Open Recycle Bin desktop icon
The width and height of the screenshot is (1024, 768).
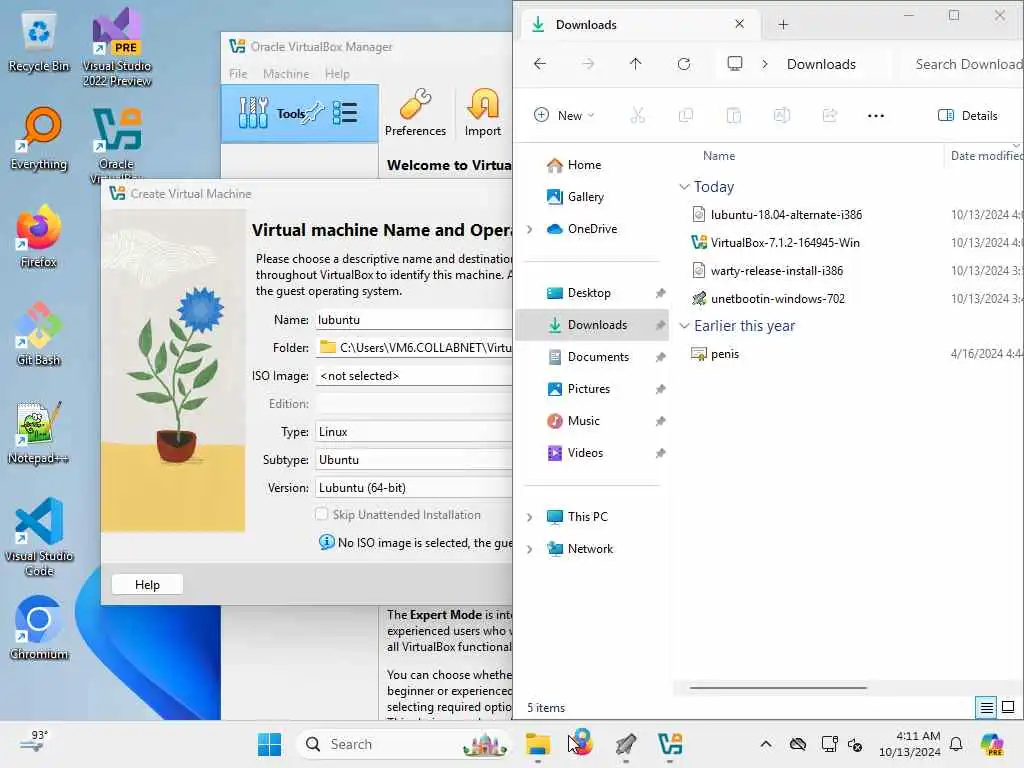click(39, 42)
